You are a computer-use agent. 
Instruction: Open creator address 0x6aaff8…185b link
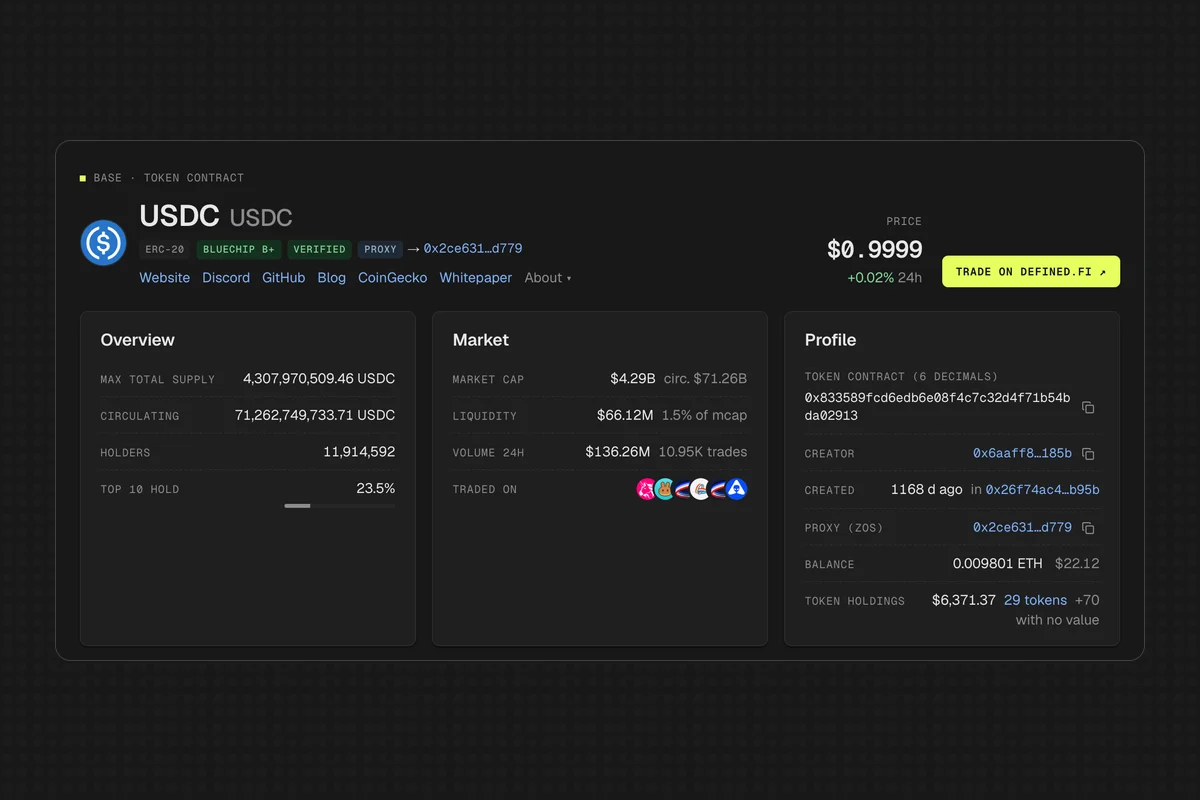pos(1022,454)
